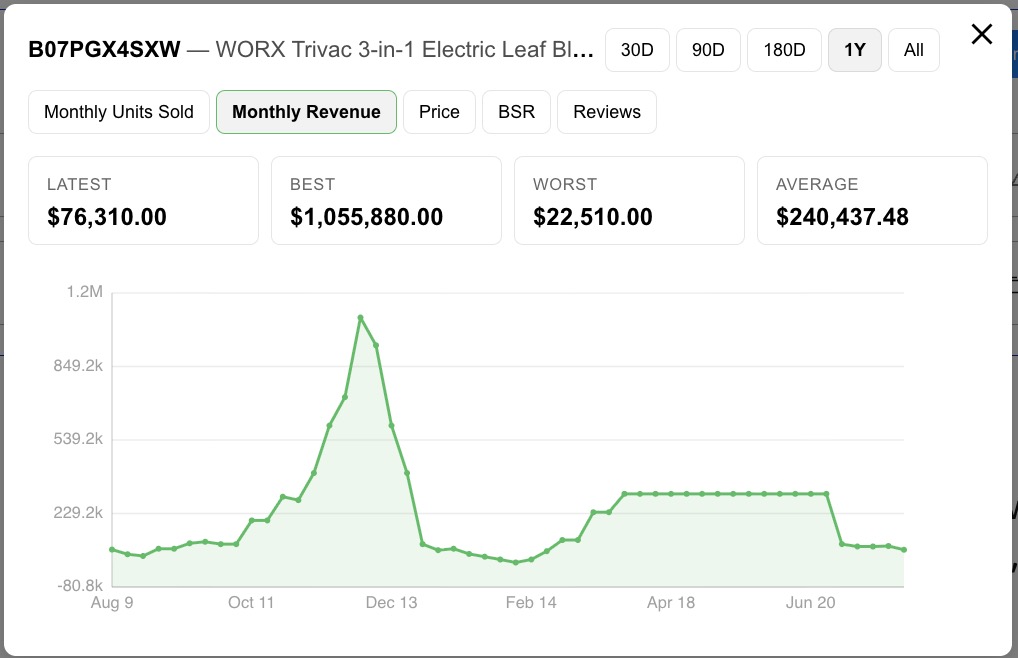1018x658 pixels.
Task: Click the 539.2k y-axis label
Action: [x=78, y=439]
